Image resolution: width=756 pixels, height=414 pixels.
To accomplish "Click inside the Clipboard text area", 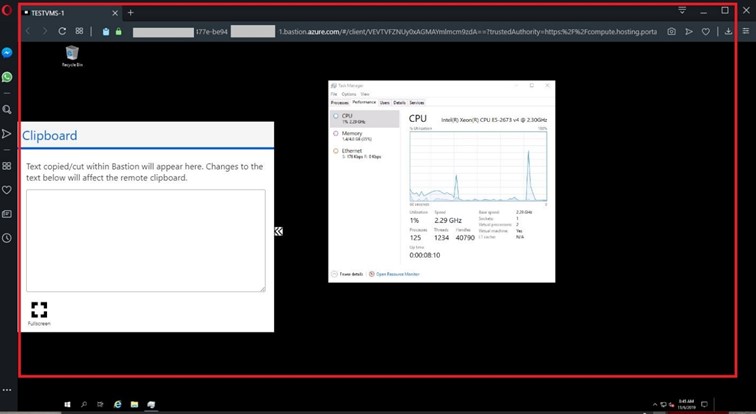I will pyautogui.click(x=146, y=240).
